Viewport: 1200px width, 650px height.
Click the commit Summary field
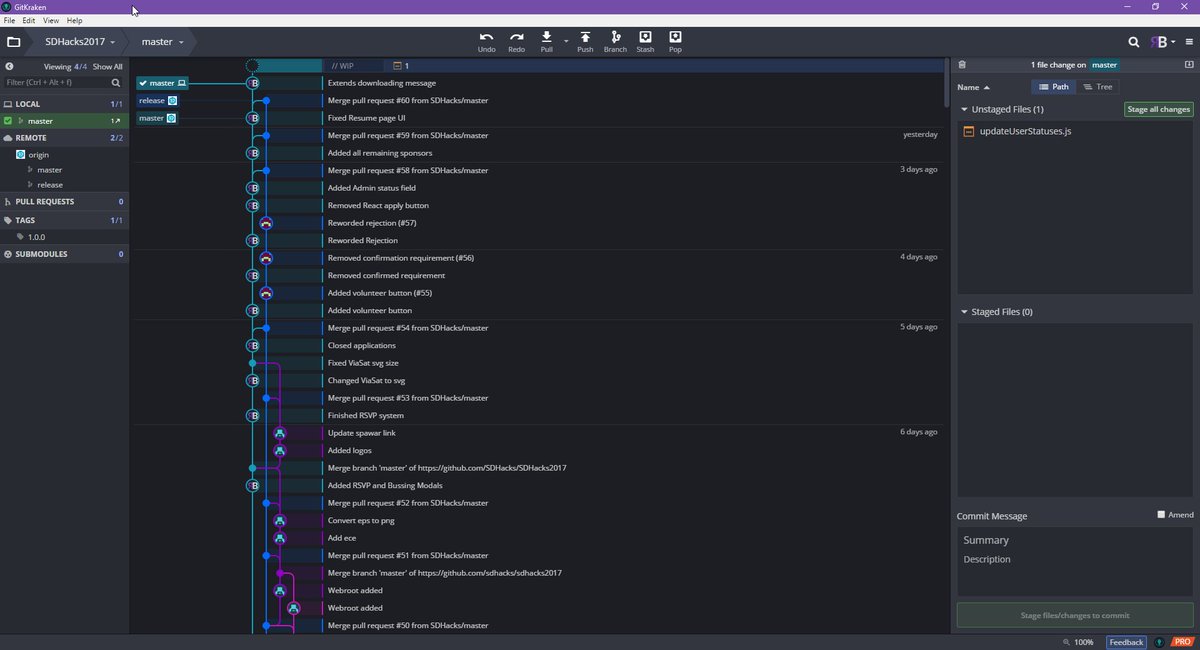1075,540
